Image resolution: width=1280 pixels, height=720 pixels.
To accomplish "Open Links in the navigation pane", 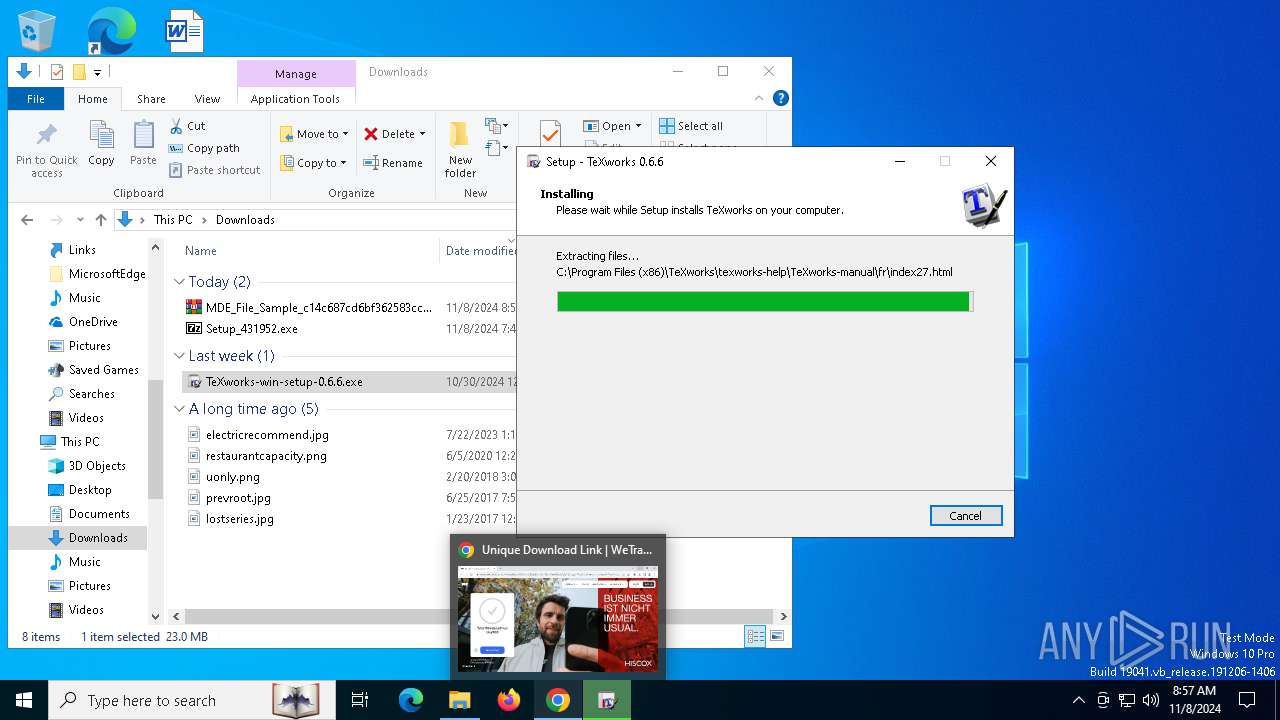I will [82, 250].
